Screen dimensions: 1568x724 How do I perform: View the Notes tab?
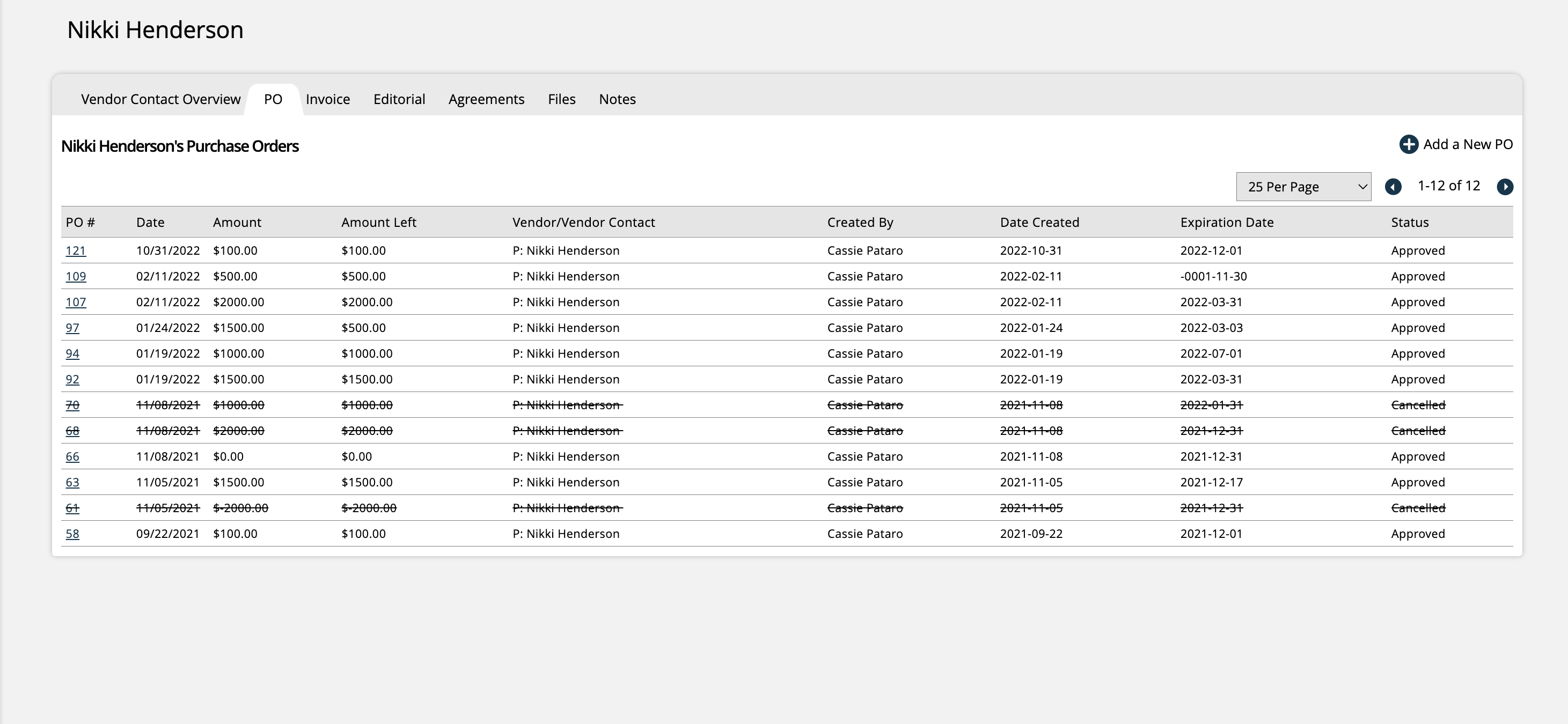(617, 99)
